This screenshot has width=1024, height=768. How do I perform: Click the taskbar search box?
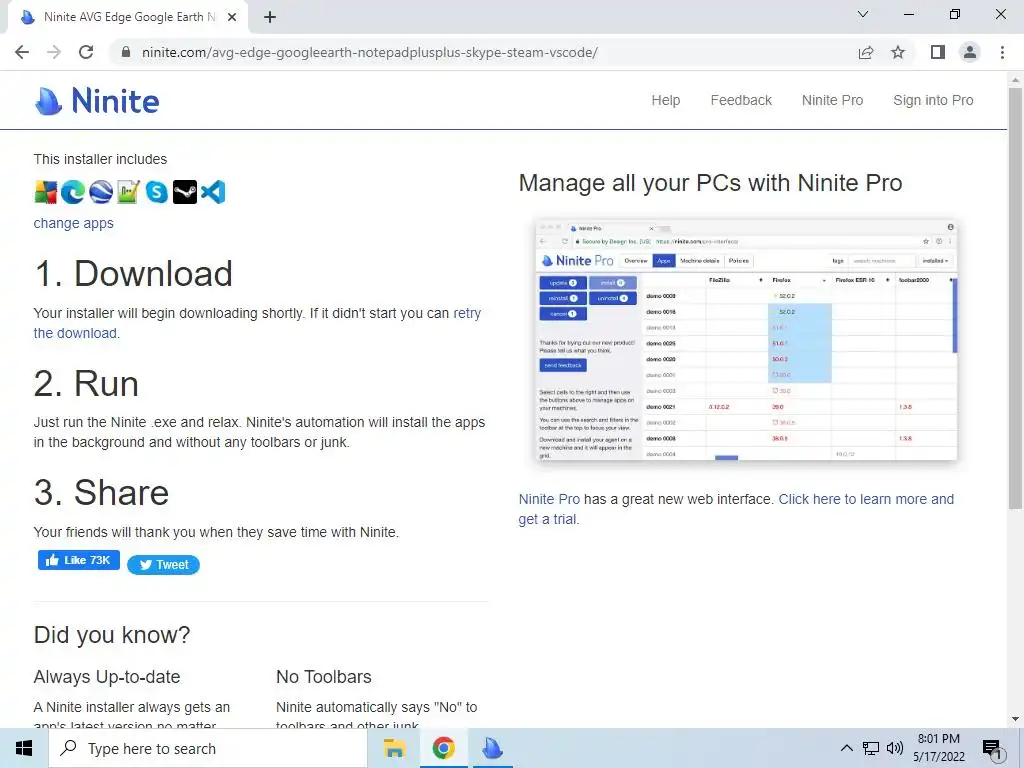[x=208, y=748]
